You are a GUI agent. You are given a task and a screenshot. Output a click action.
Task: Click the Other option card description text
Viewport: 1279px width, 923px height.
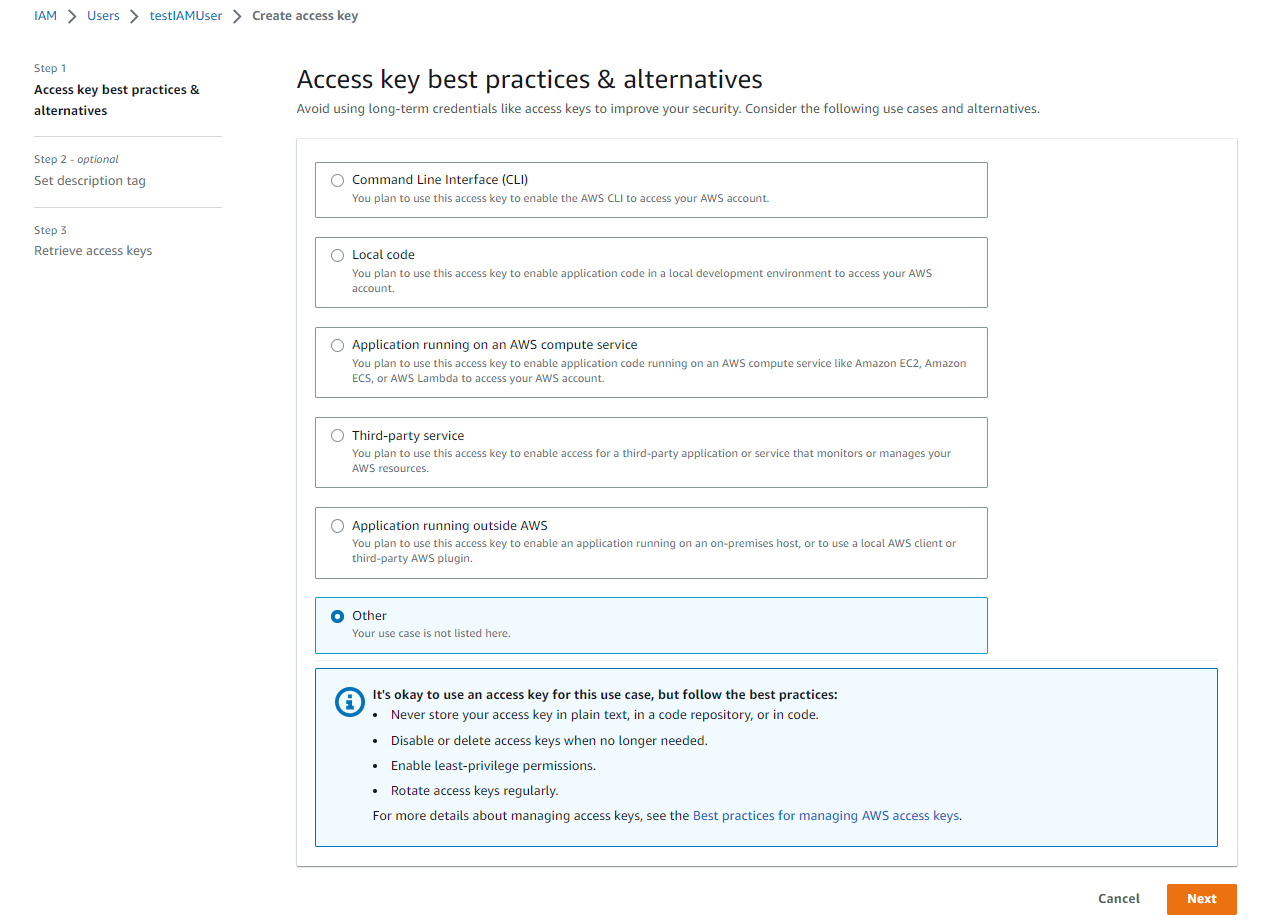pos(431,633)
